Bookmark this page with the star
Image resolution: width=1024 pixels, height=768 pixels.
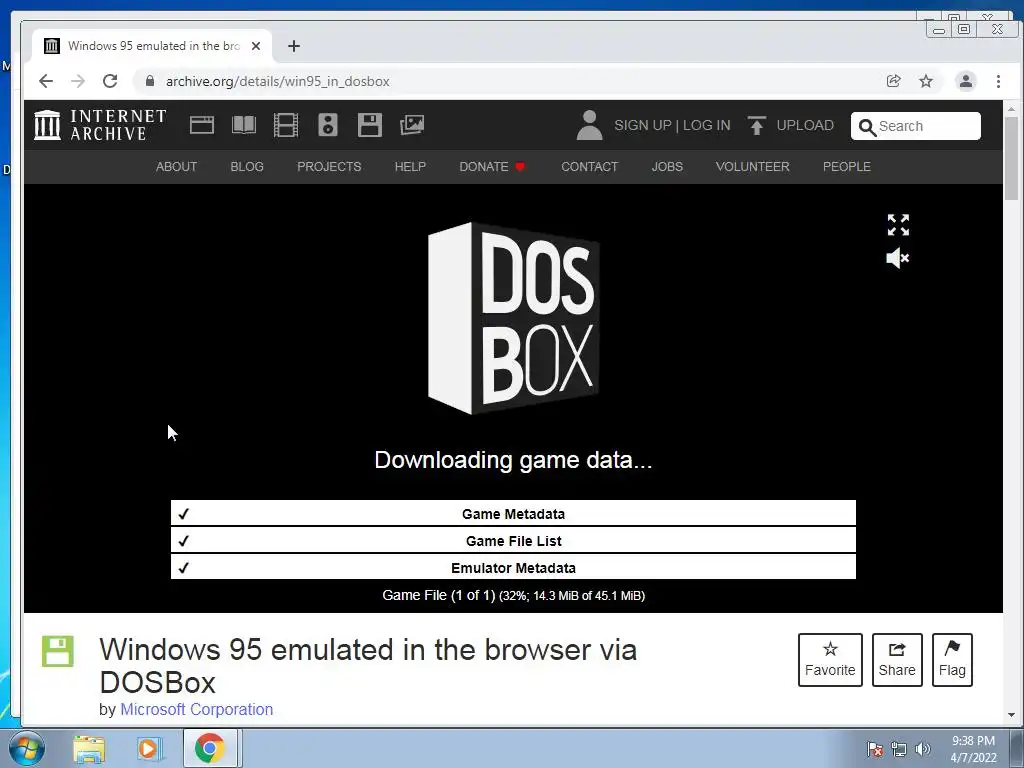[x=926, y=81]
